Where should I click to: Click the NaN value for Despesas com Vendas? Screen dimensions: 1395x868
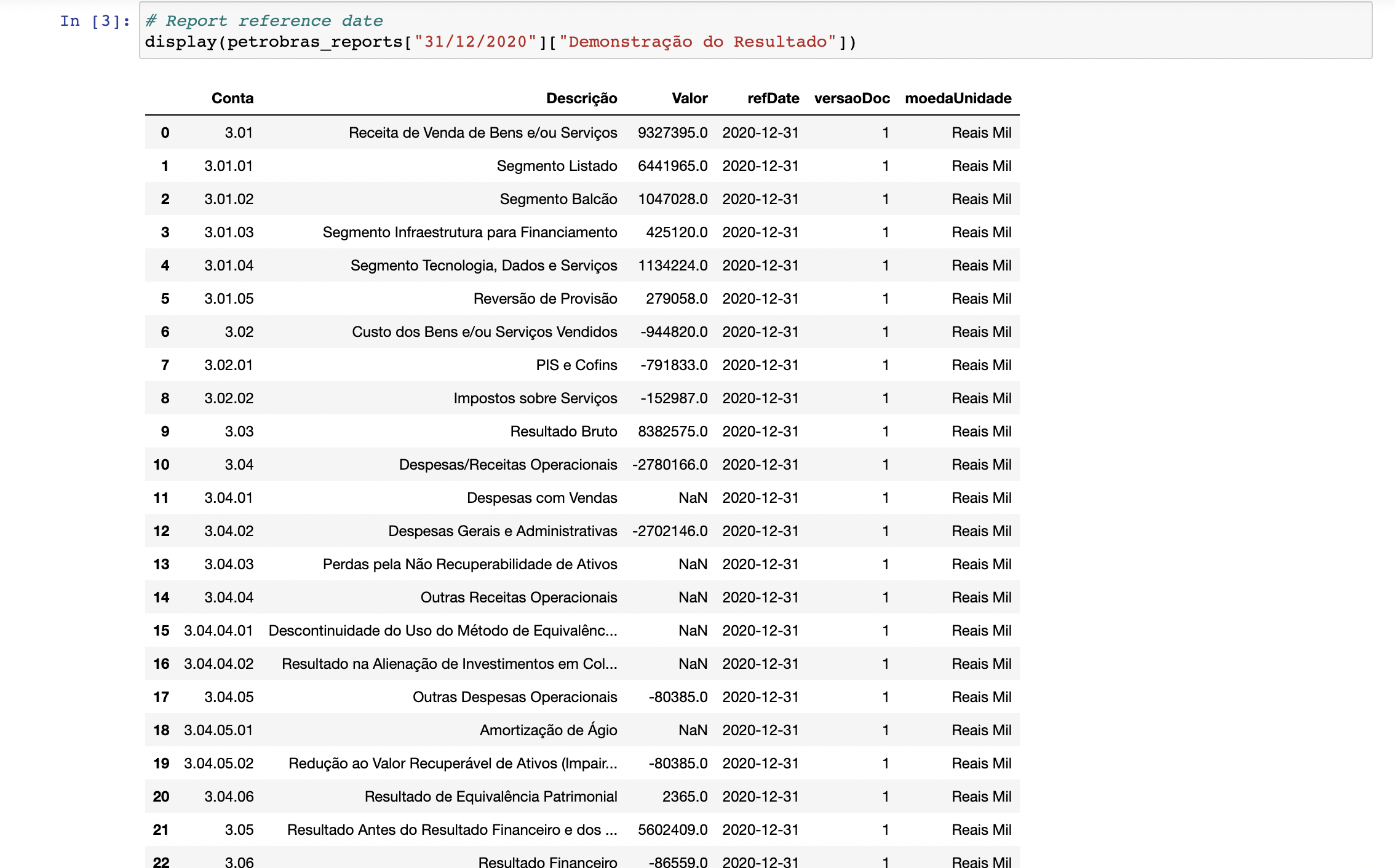(x=693, y=498)
